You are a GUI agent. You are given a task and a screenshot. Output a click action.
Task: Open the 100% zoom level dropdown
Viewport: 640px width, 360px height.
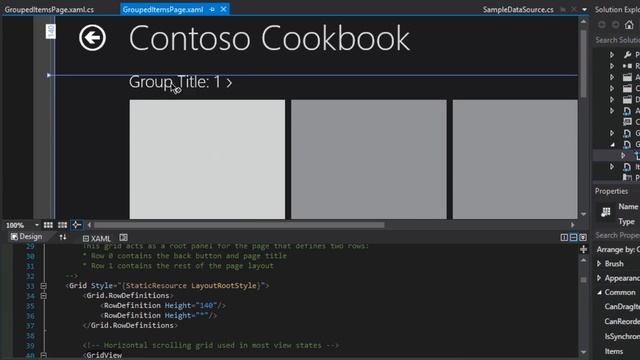37,225
